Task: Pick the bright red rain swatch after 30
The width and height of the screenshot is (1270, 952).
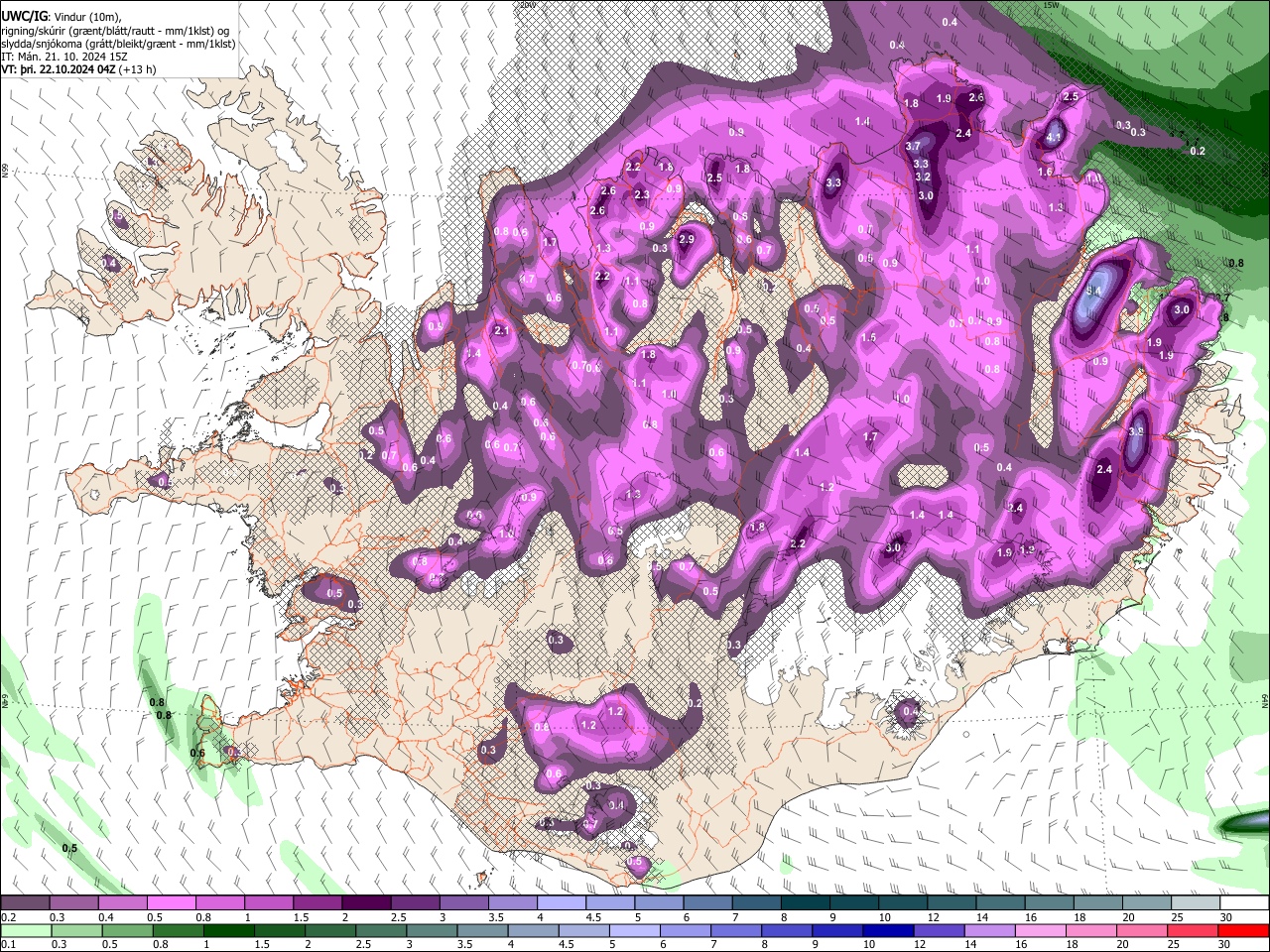Action: point(1244,930)
